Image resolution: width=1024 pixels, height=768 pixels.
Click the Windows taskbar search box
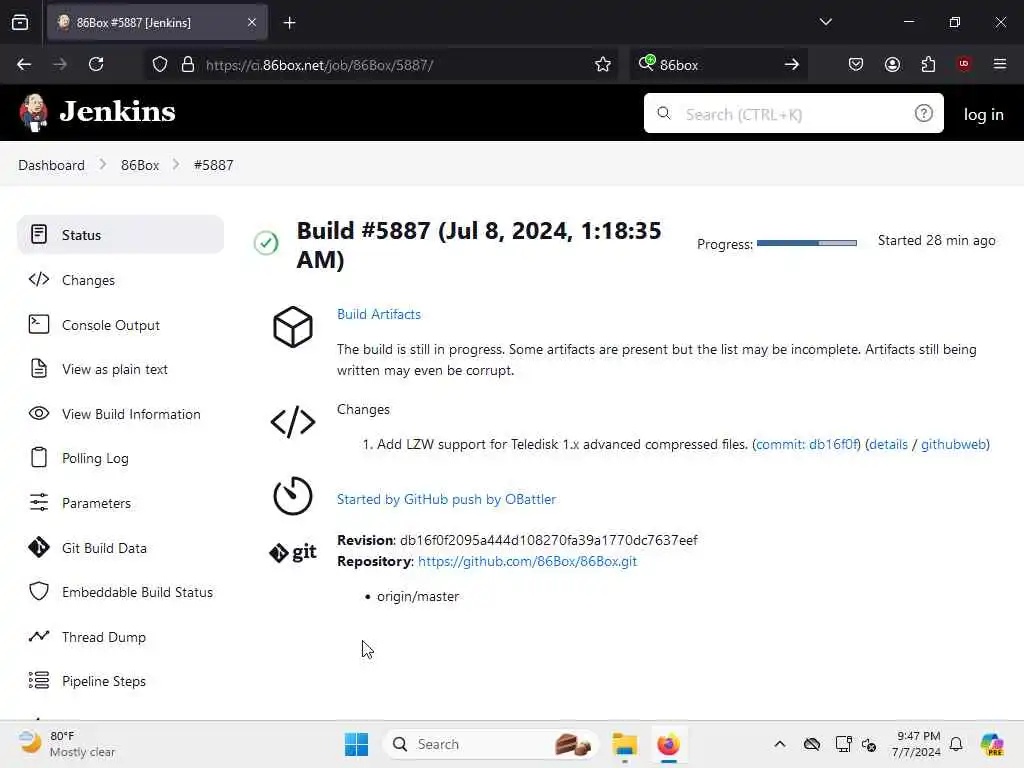click(490, 744)
